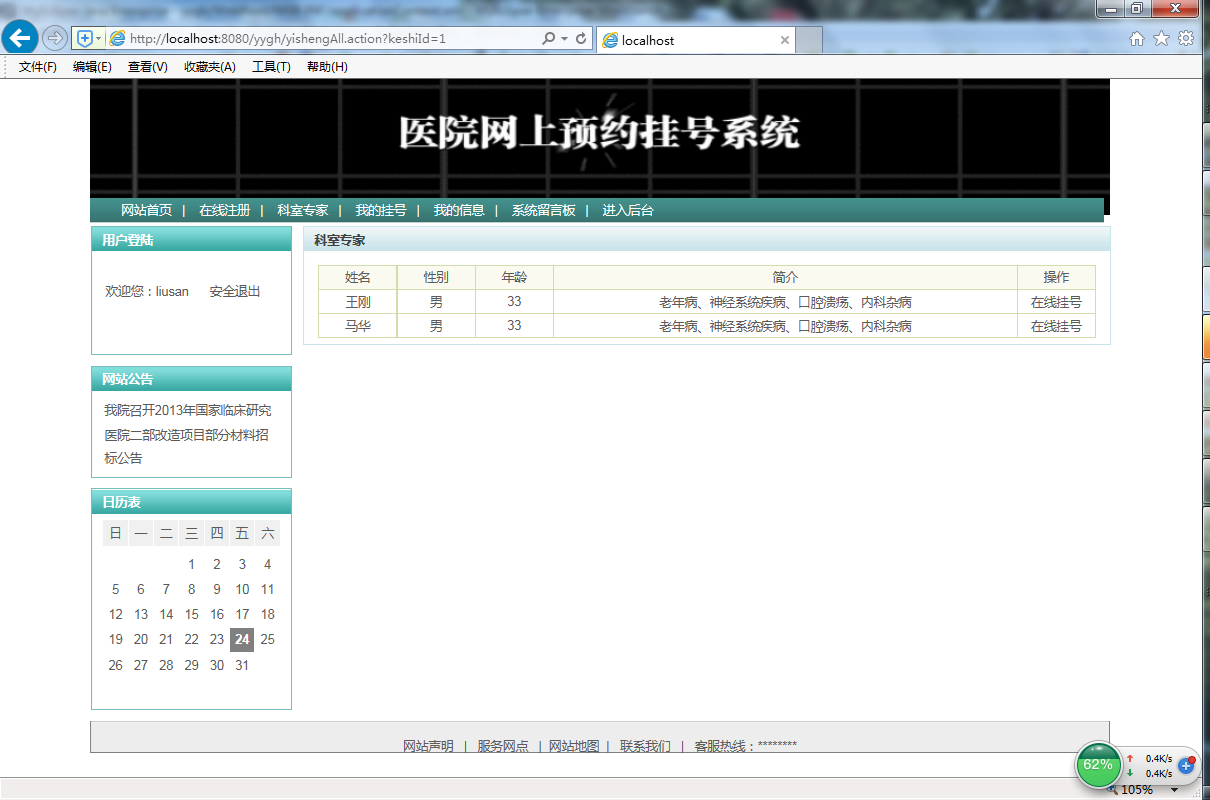The height and width of the screenshot is (800, 1210).
Task: Select date 24 in the calendar
Action: coord(241,639)
